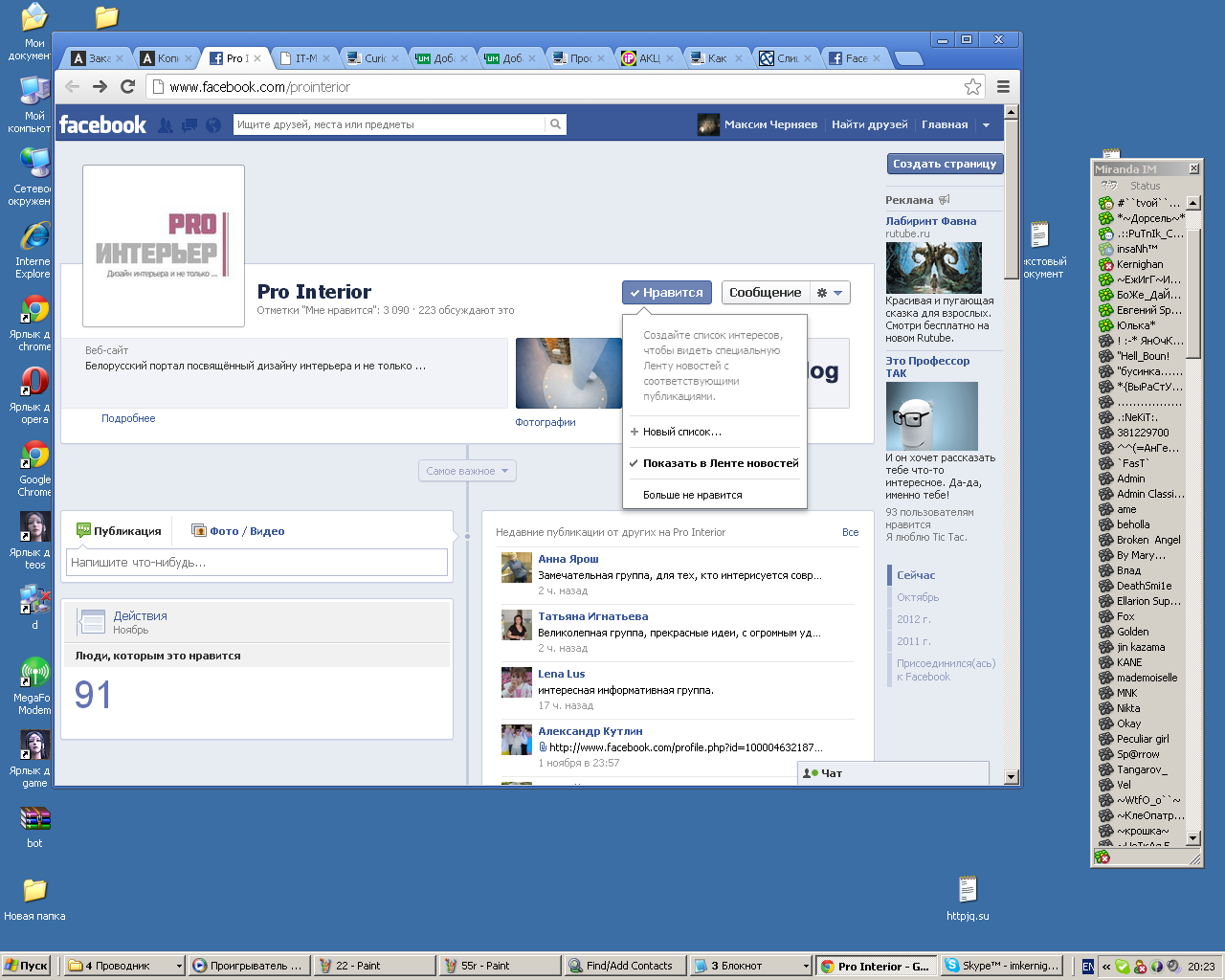Select MegaFon Modem desktop icon

coord(33,686)
